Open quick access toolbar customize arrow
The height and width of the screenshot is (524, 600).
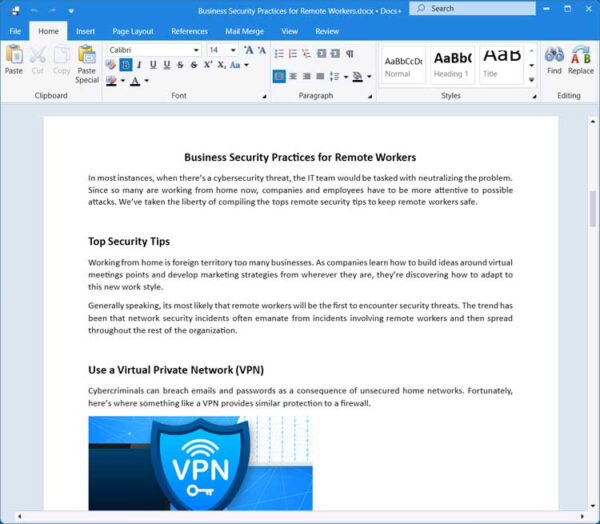click(x=71, y=11)
